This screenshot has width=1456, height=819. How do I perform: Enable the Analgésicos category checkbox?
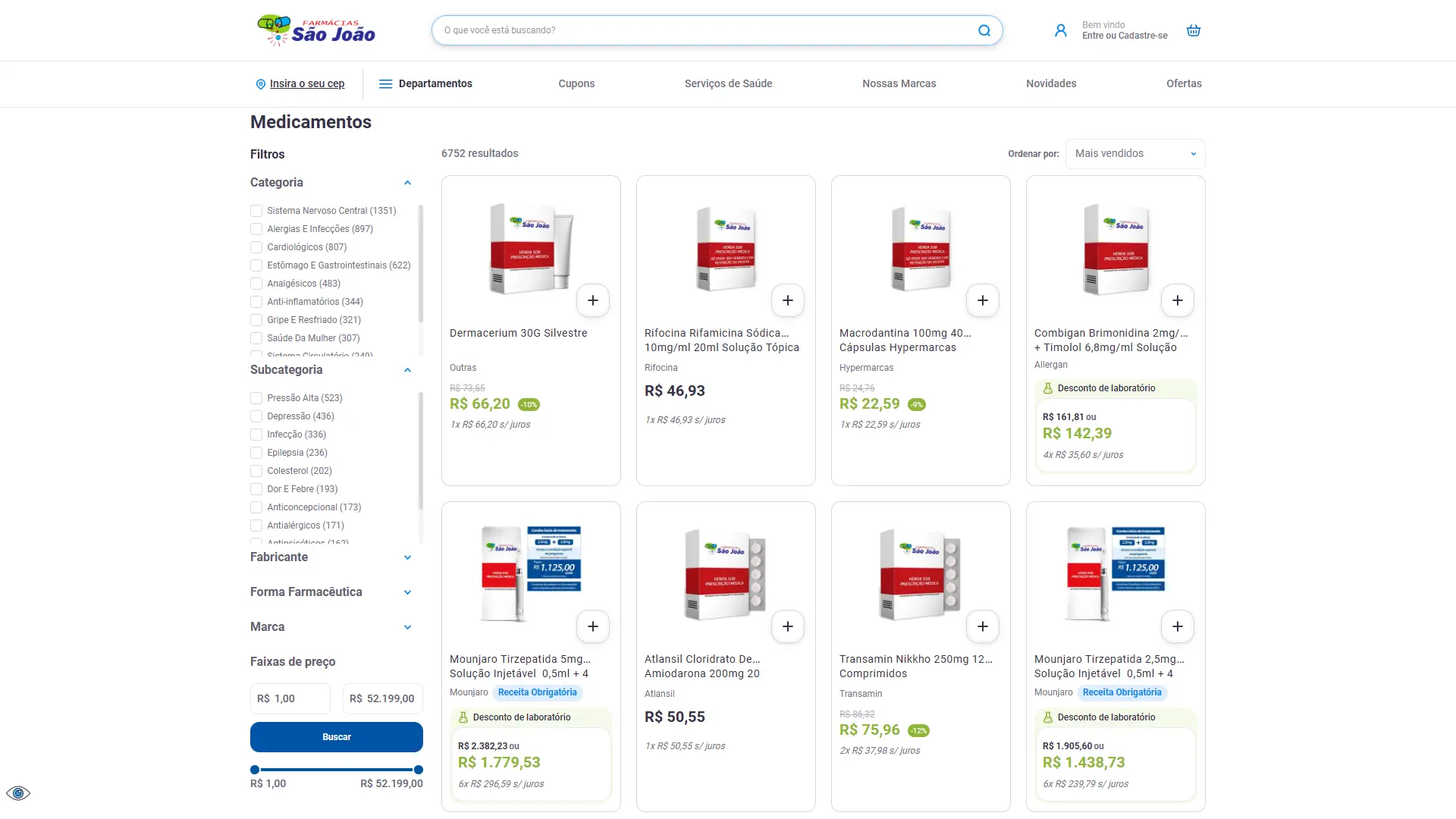click(x=256, y=284)
